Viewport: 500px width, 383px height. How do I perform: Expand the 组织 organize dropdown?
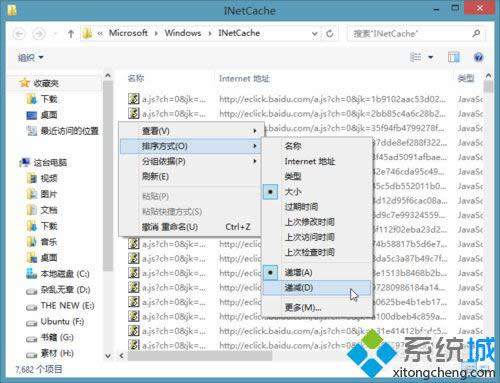31,58
